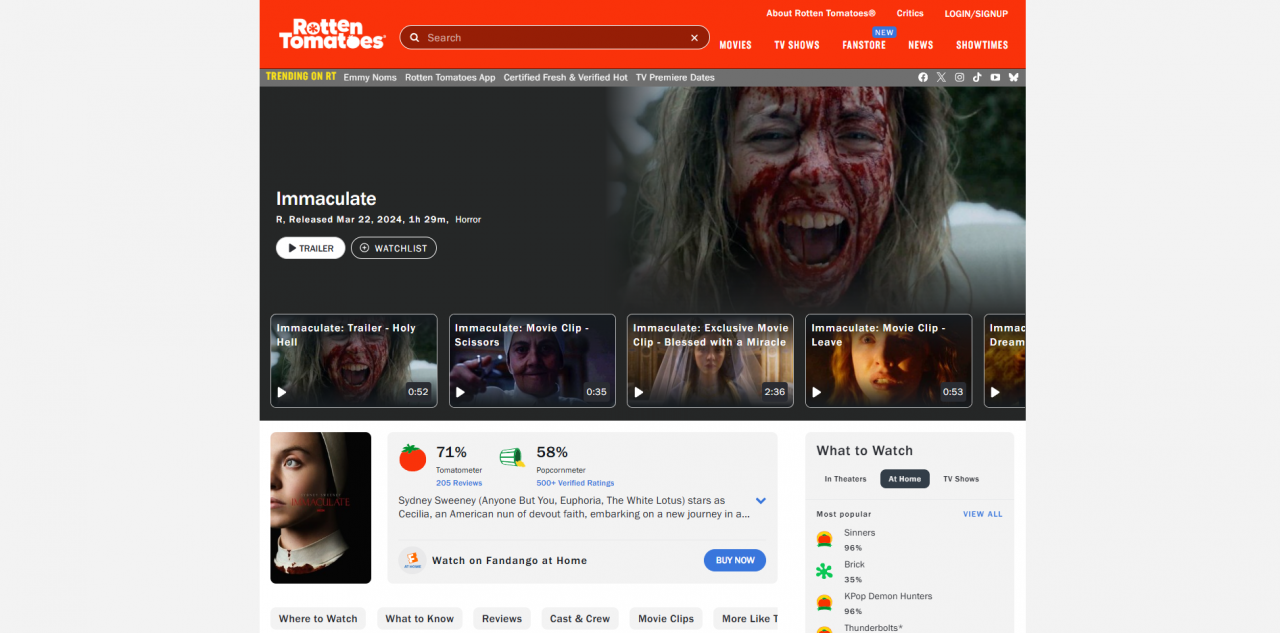Open the TV SHOWS menu
The image size is (1280, 633).
pyautogui.click(x=797, y=45)
